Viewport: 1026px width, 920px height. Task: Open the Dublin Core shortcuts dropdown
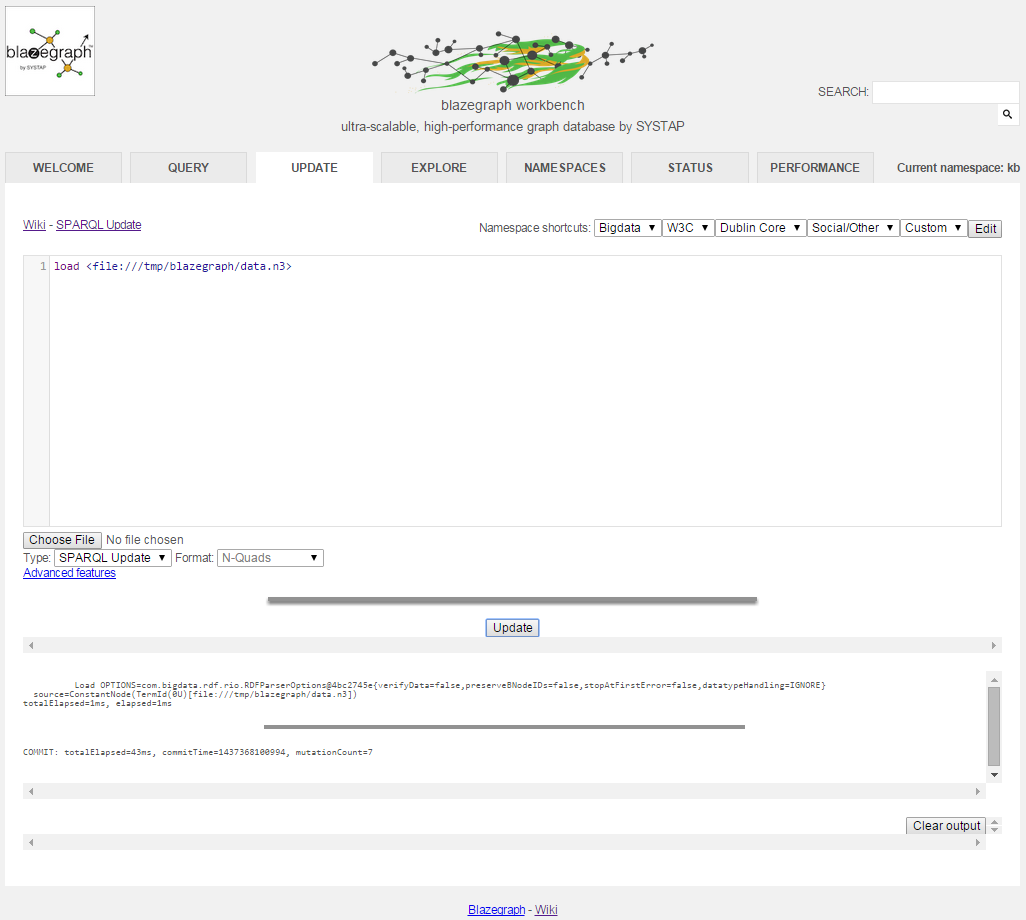760,228
